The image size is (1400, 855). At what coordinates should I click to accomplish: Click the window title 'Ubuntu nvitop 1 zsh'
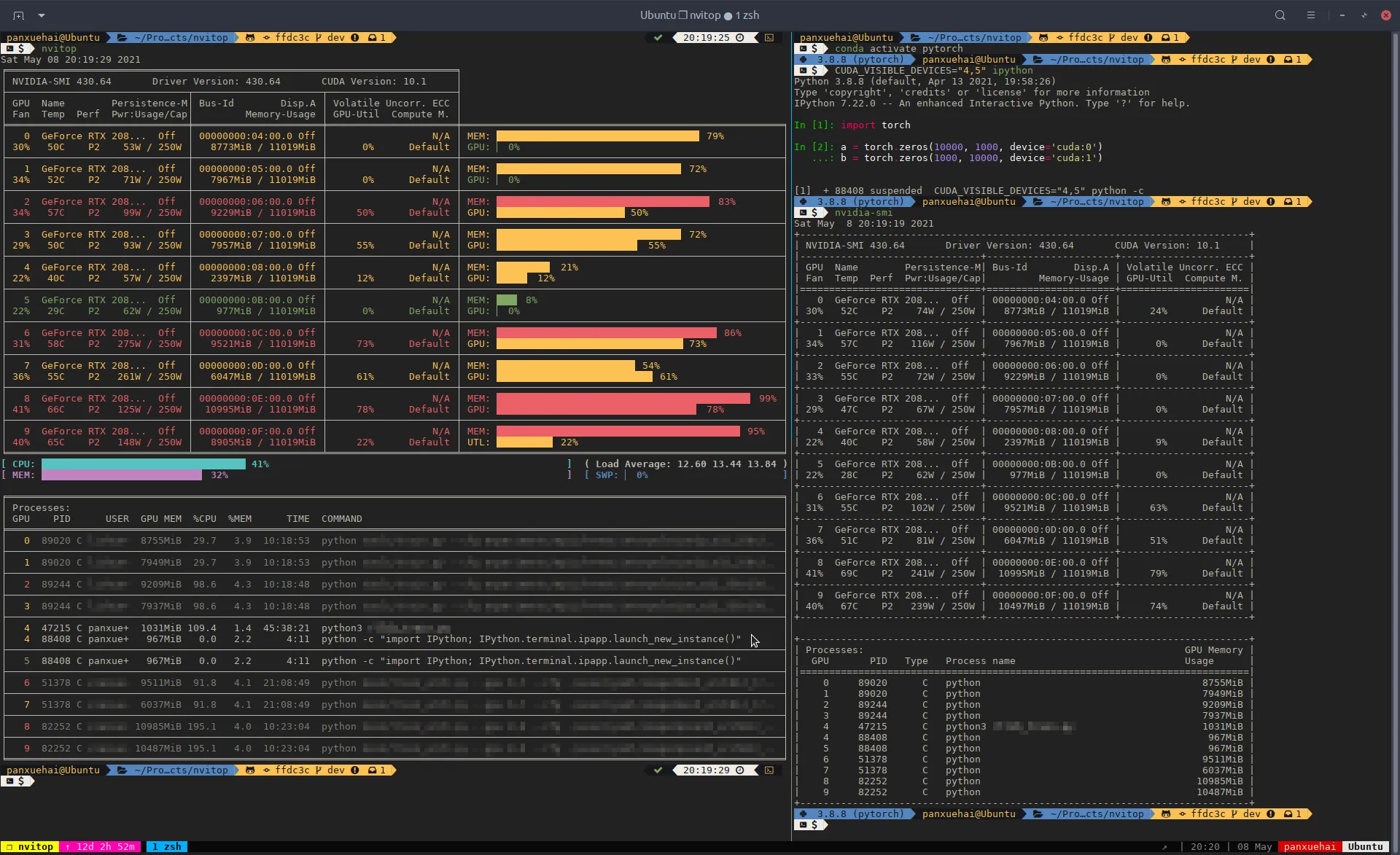699,15
